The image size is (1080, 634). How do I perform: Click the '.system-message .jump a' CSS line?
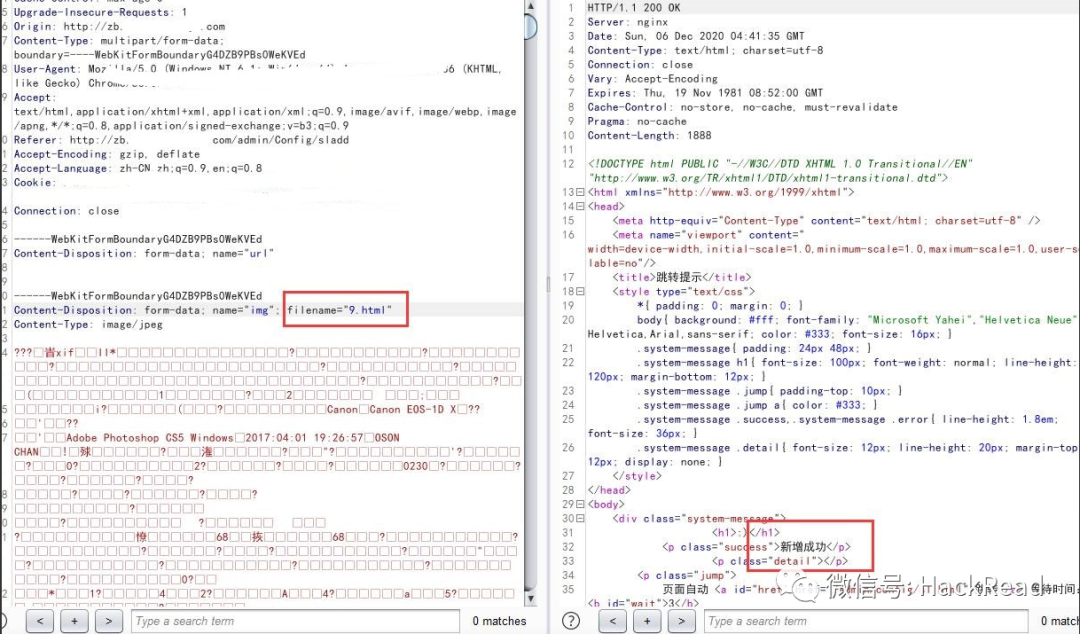tap(757, 405)
